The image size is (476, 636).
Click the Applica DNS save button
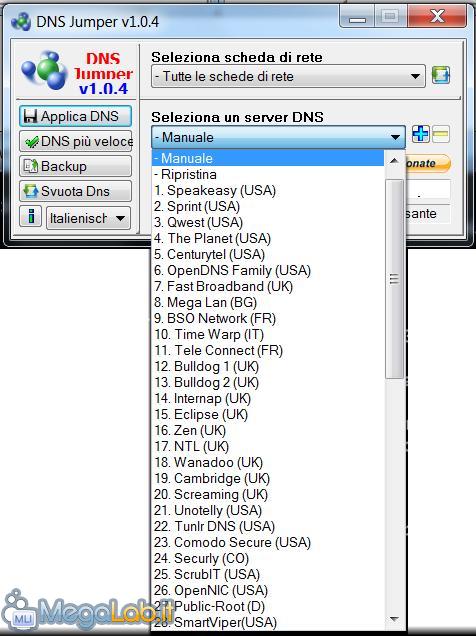[x=75, y=116]
